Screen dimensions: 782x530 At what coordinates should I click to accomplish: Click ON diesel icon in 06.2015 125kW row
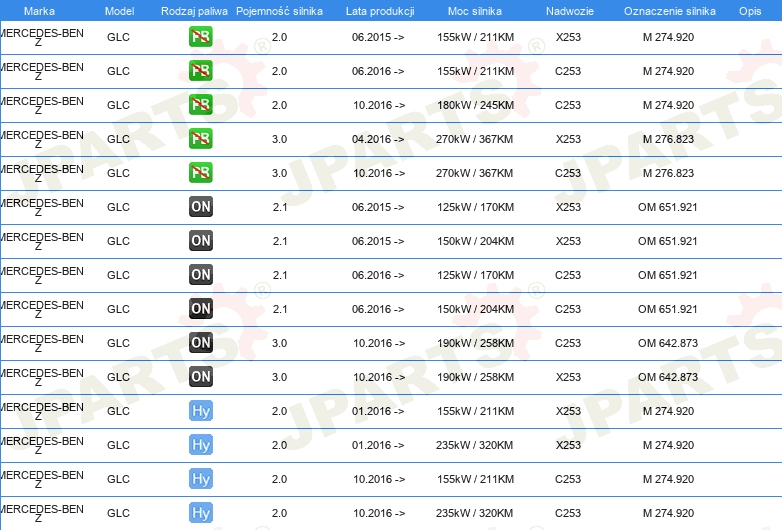(x=200, y=206)
